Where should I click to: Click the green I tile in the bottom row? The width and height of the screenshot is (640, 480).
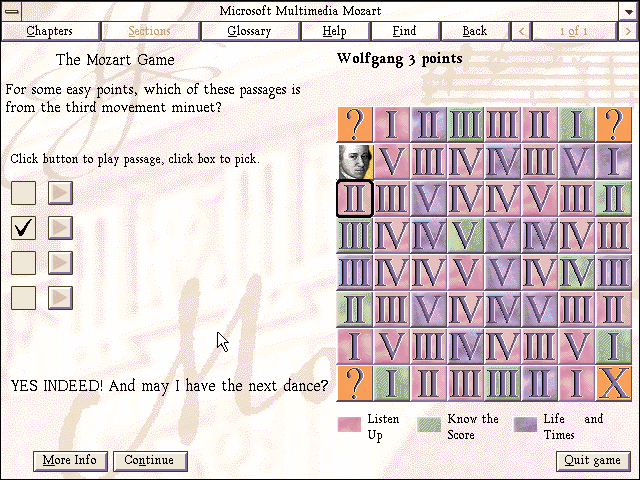coord(391,383)
